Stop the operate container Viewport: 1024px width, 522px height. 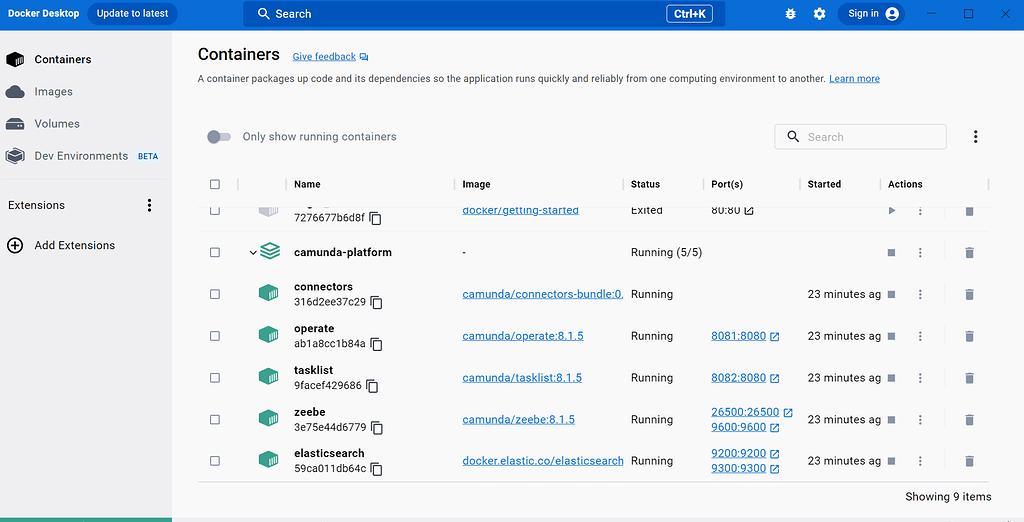click(891, 336)
